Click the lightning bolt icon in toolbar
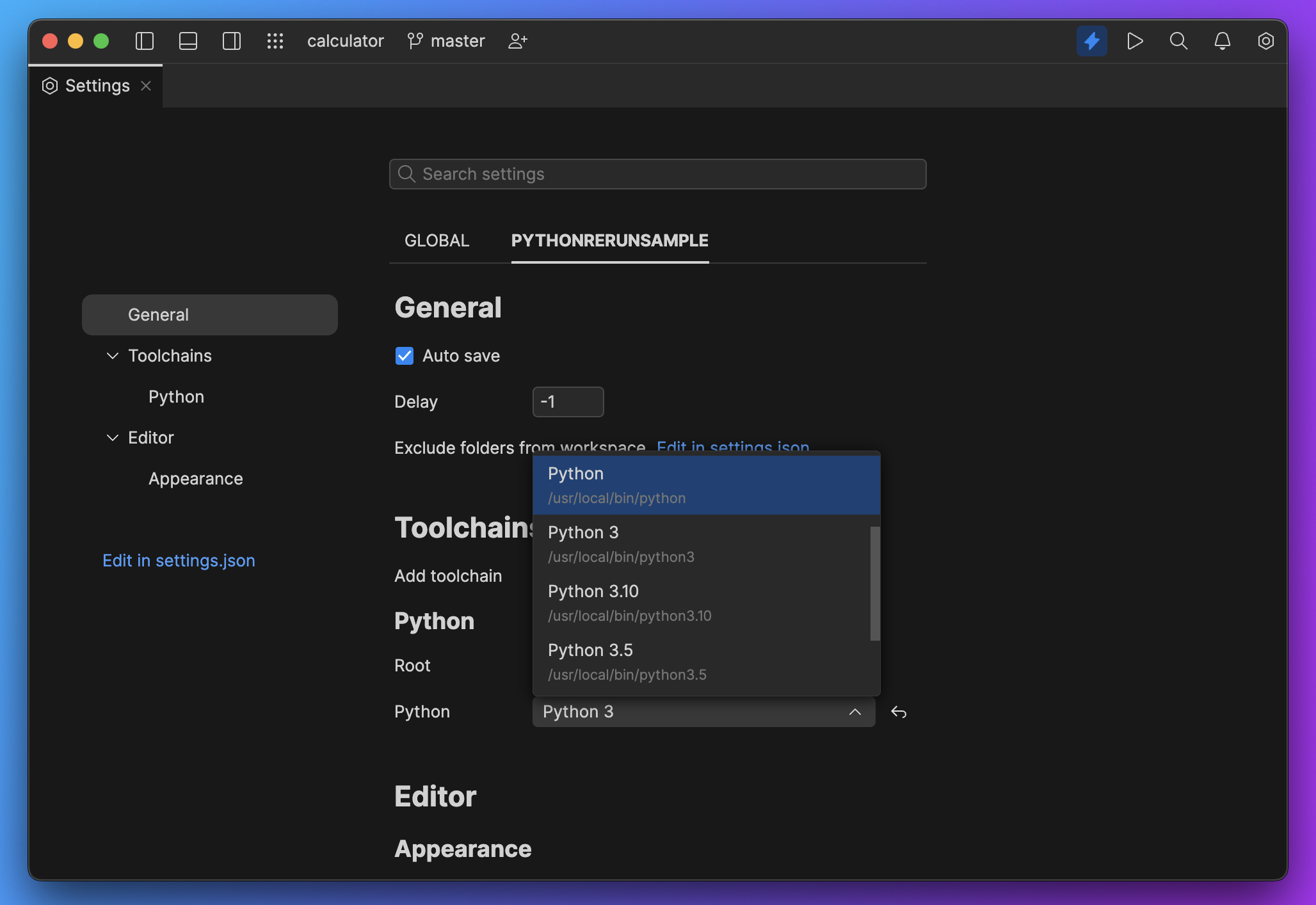Image resolution: width=1316 pixels, height=905 pixels. pos(1091,41)
